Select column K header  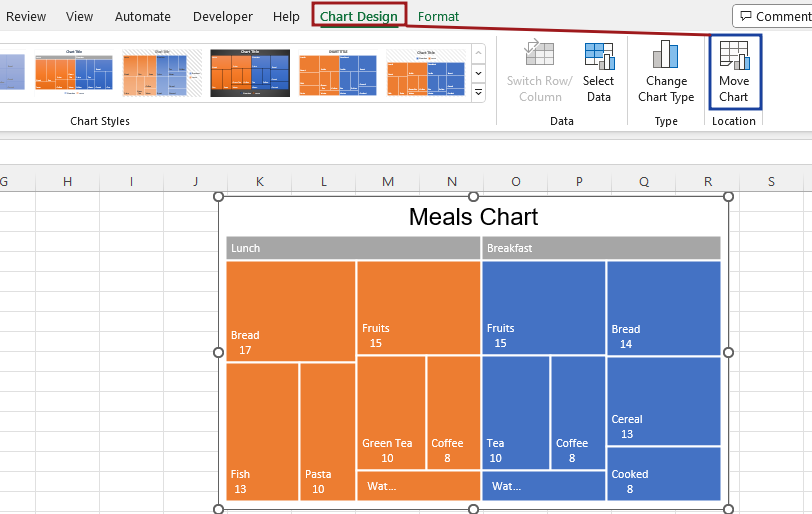click(259, 181)
